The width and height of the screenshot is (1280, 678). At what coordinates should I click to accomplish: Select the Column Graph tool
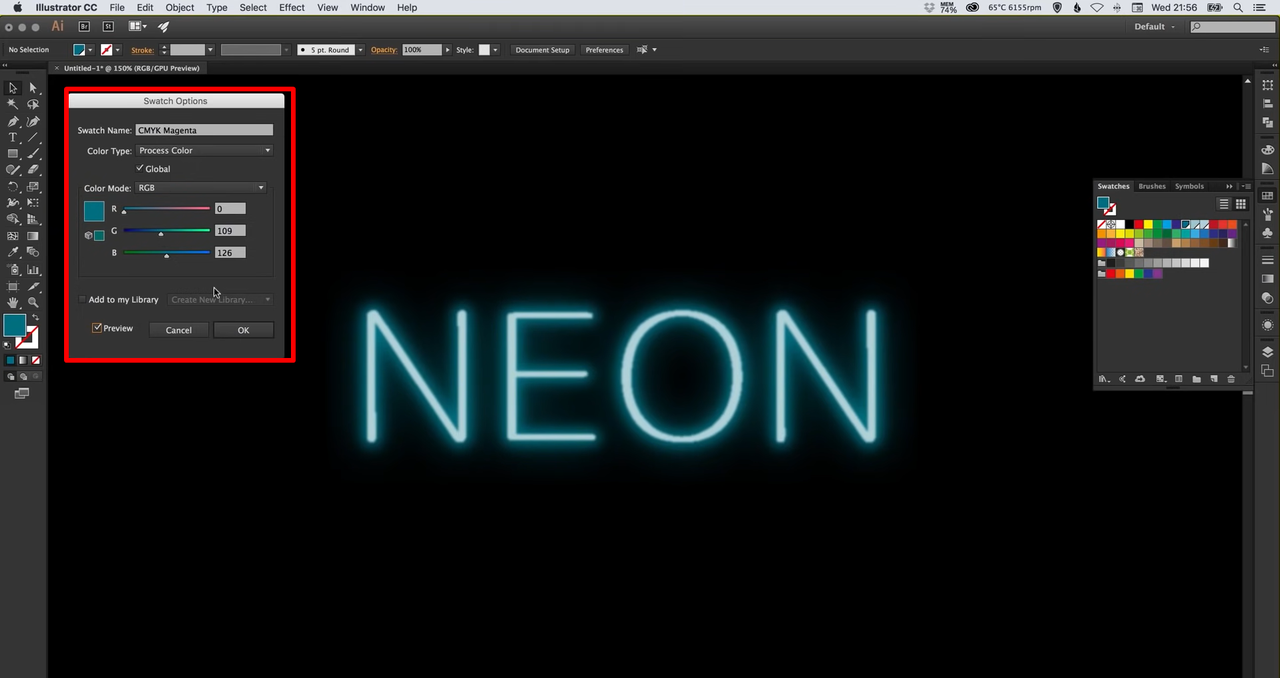pos(33,269)
